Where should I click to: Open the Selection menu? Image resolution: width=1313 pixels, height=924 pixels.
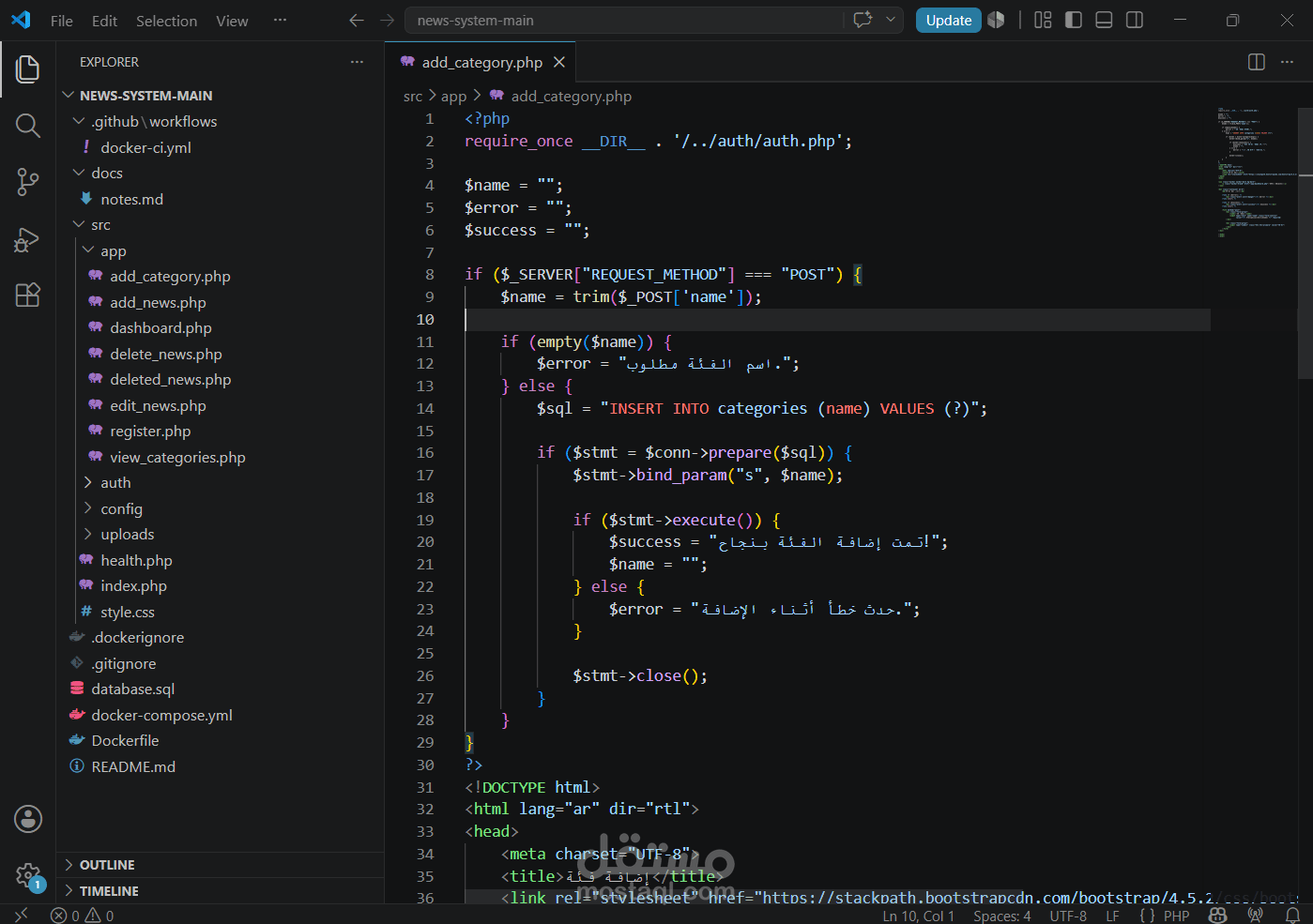(166, 21)
